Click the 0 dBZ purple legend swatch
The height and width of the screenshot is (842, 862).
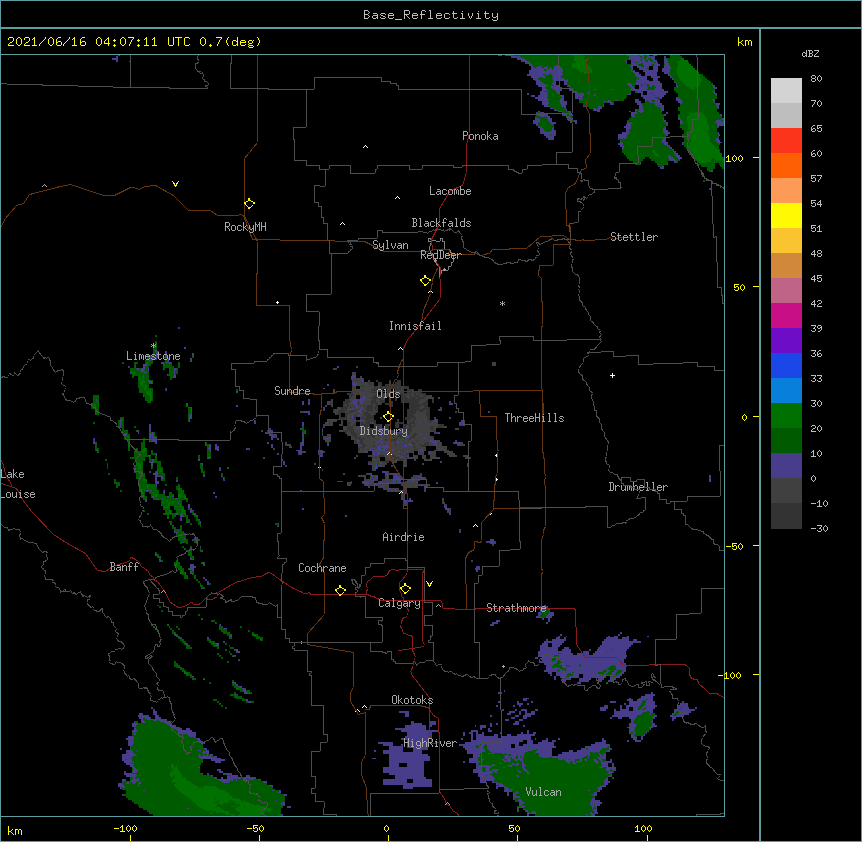pyautogui.click(x=786, y=466)
